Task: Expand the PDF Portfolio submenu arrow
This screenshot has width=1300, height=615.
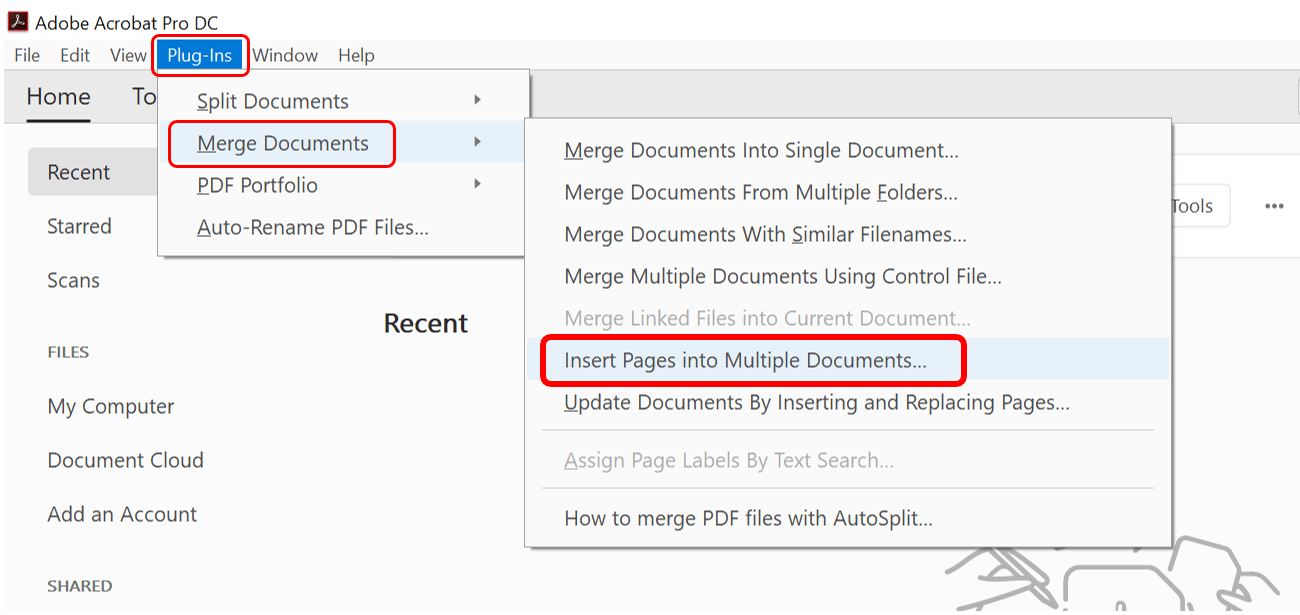Action: (x=477, y=185)
